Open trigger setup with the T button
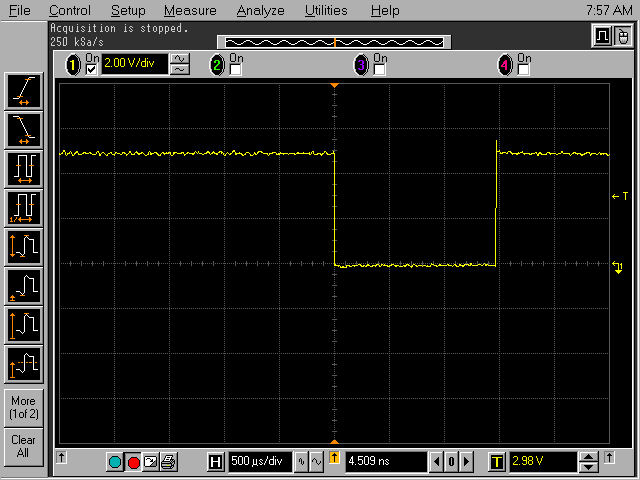The width and height of the screenshot is (640, 480). pos(497,462)
